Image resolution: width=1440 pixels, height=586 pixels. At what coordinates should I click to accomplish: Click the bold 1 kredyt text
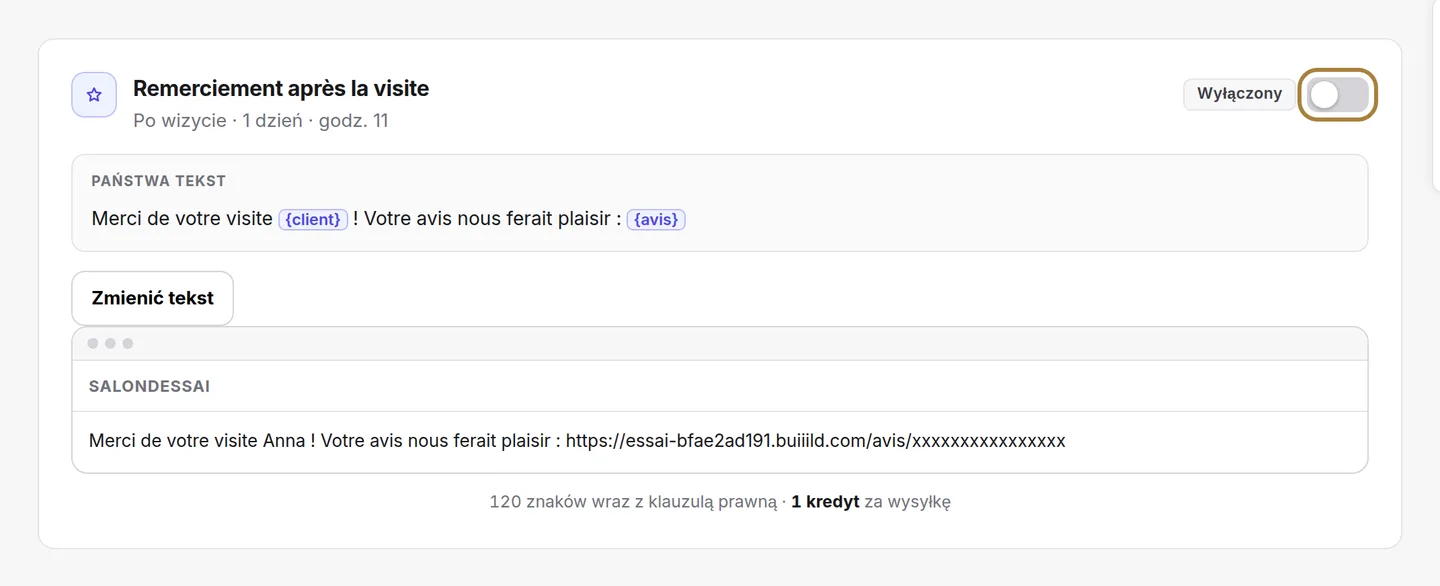[825, 502]
